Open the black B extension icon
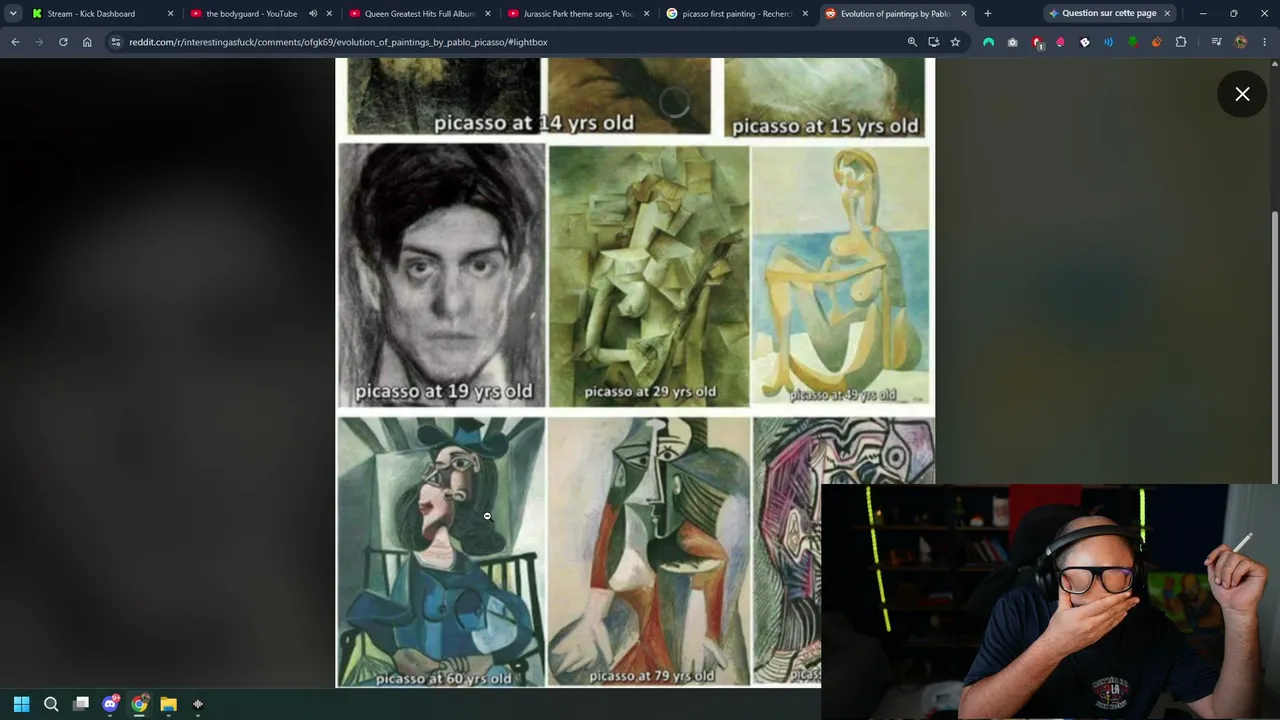This screenshot has width=1280, height=720. (x=1084, y=42)
